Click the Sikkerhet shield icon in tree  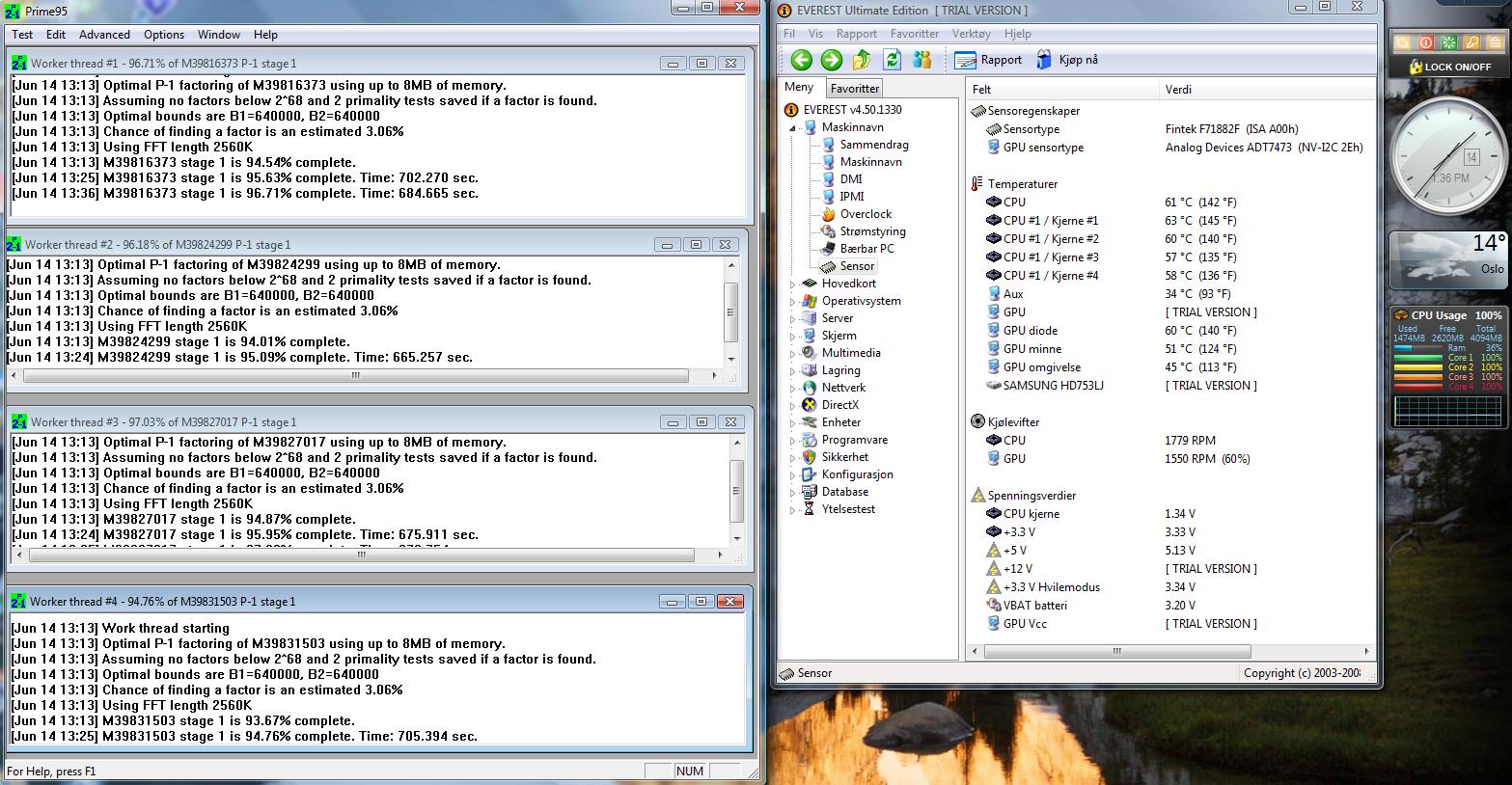tap(810, 457)
